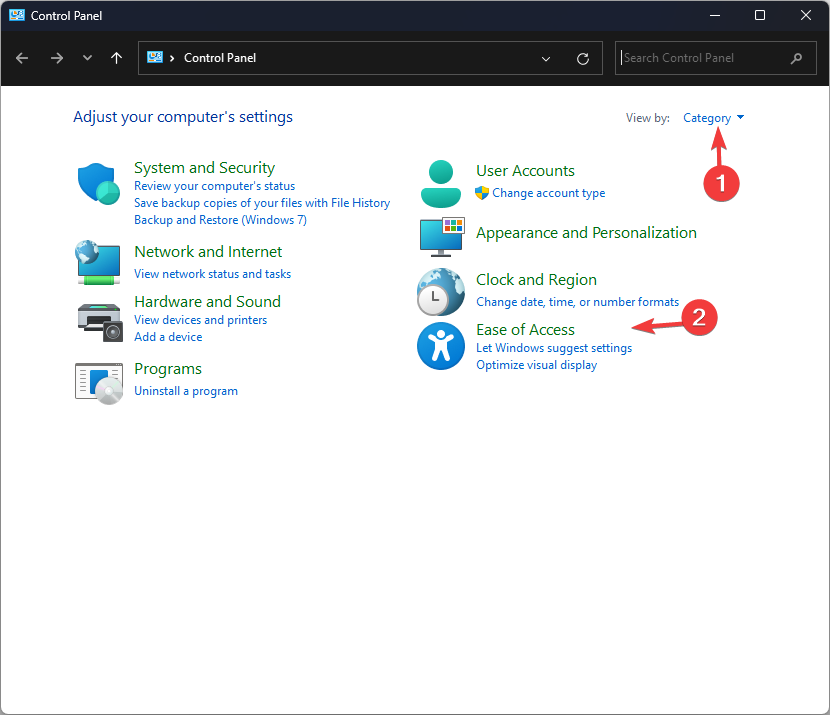This screenshot has height=715, width=830.
Task: Open the Uninstall a program link
Action: (186, 391)
